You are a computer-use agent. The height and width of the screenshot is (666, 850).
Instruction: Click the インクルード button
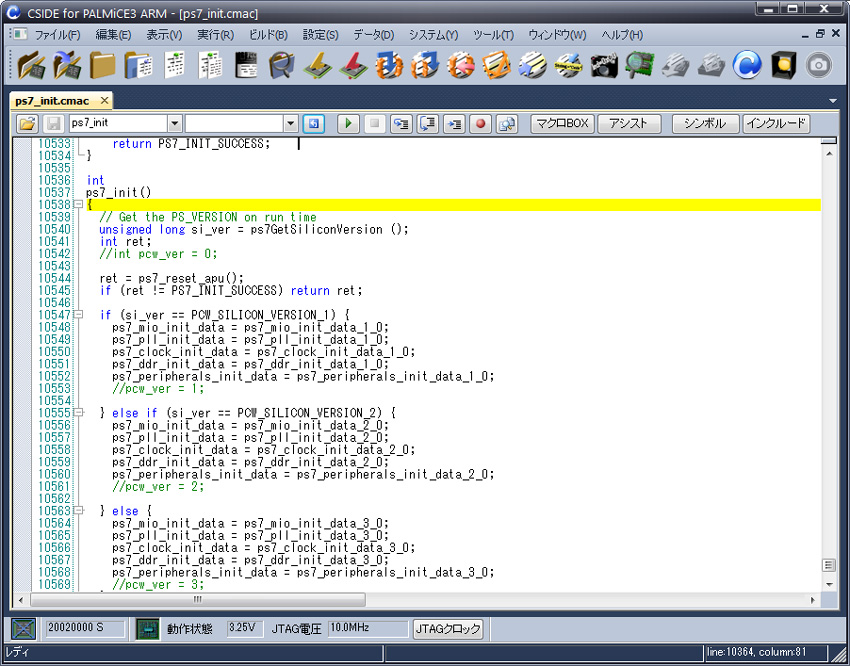[776, 124]
